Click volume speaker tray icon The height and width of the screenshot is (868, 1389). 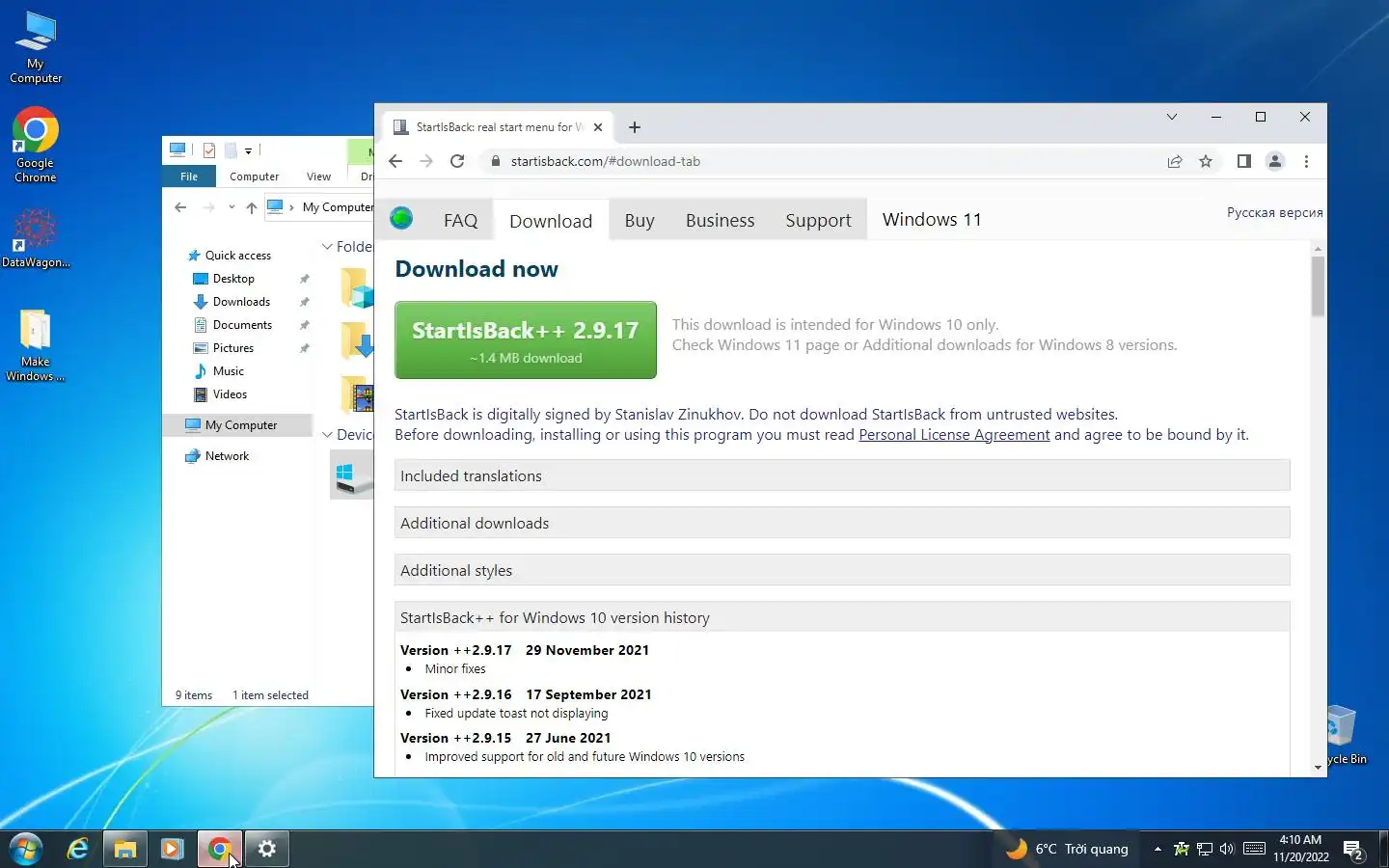(x=1227, y=849)
